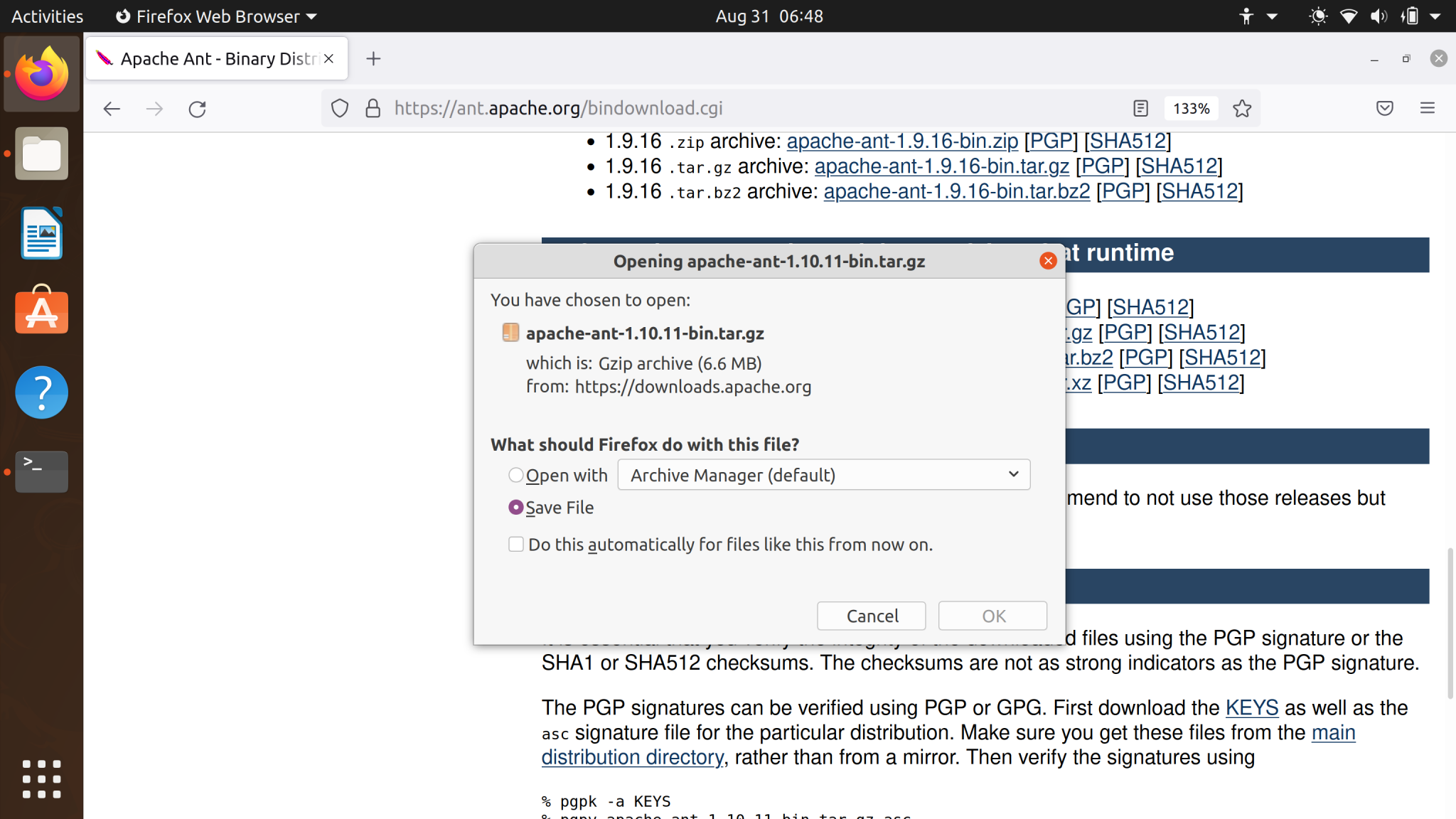
Task: Open the Archive Manager application dropdown
Action: (x=823, y=474)
